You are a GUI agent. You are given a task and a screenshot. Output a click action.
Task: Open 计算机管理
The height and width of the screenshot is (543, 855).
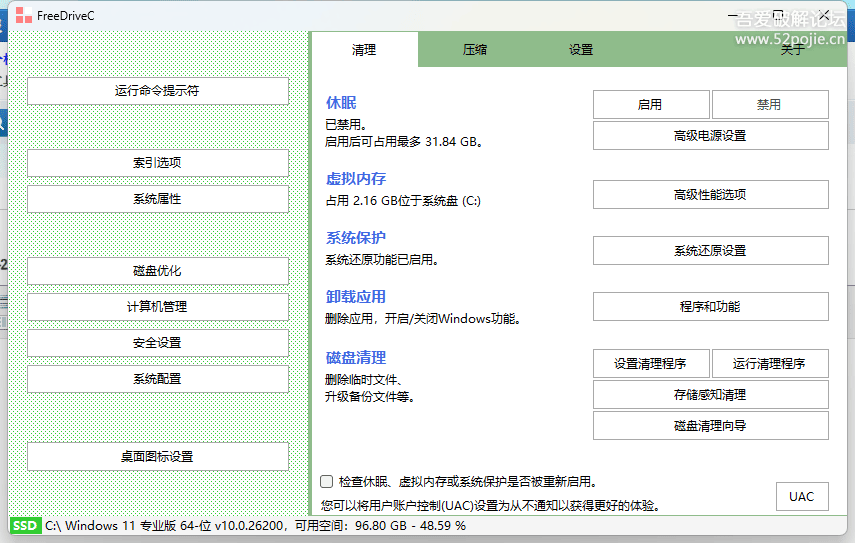pos(158,307)
